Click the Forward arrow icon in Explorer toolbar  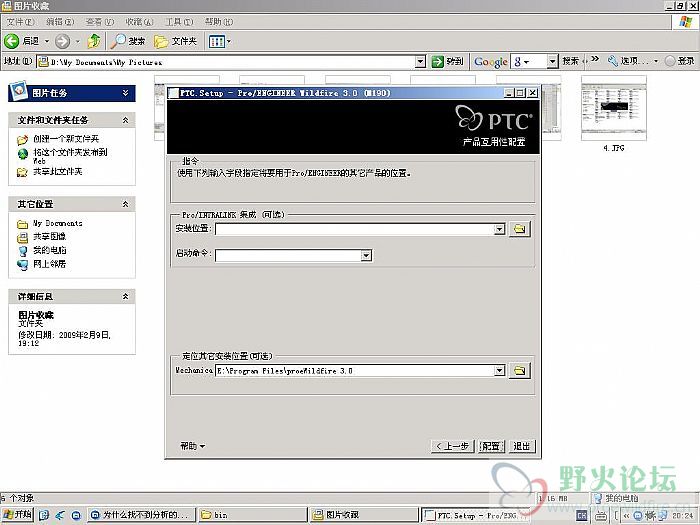pyautogui.click(x=62, y=42)
